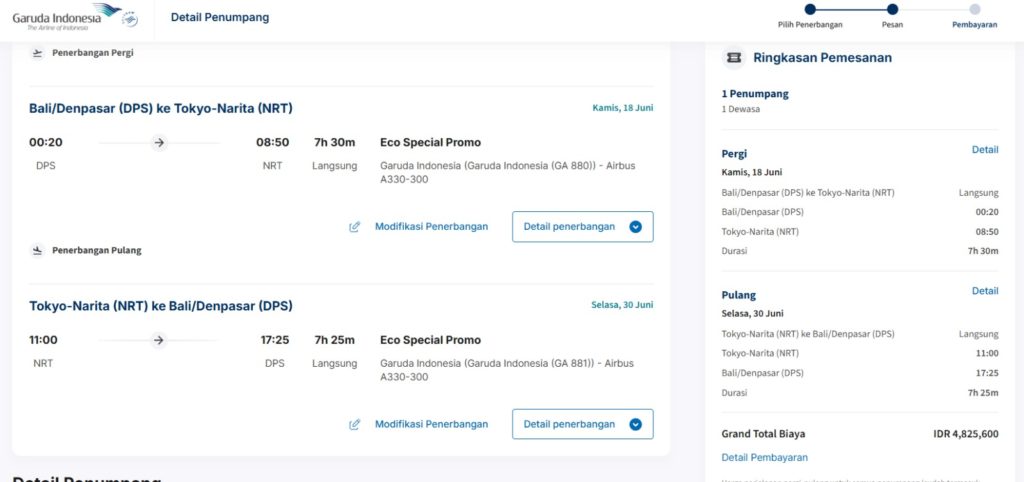This screenshot has width=1024, height=482.
Task: Open the Detail link in the Pergi summary
Action: (x=985, y=150)
